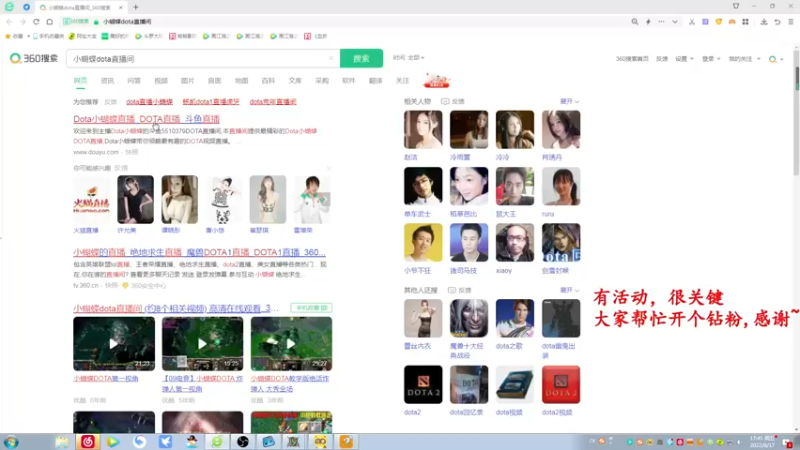Open the orange game controller extension

coord(732,22)
